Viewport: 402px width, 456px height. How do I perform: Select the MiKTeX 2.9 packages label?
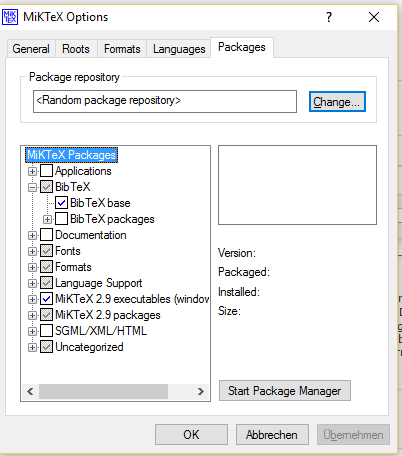click(108, 315)
